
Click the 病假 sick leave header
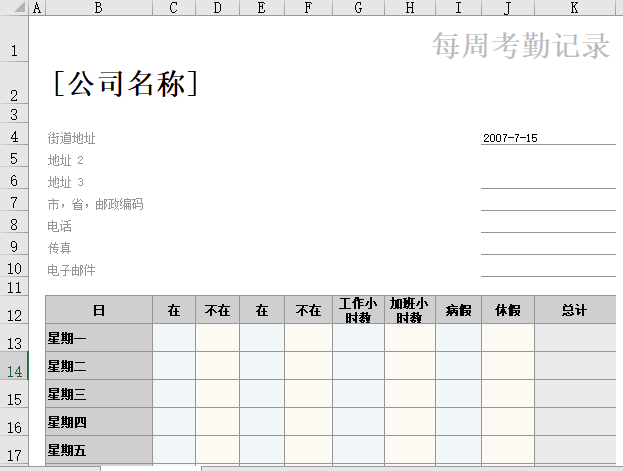click(x=458, y=311)
